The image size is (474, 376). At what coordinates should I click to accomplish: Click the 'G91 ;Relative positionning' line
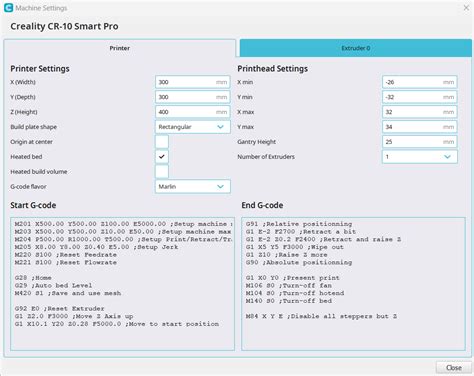[x=299, y=224]
